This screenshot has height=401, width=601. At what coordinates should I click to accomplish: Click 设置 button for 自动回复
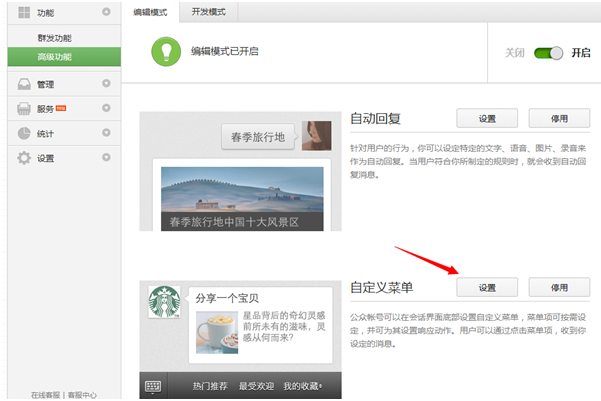click(487, 118)
